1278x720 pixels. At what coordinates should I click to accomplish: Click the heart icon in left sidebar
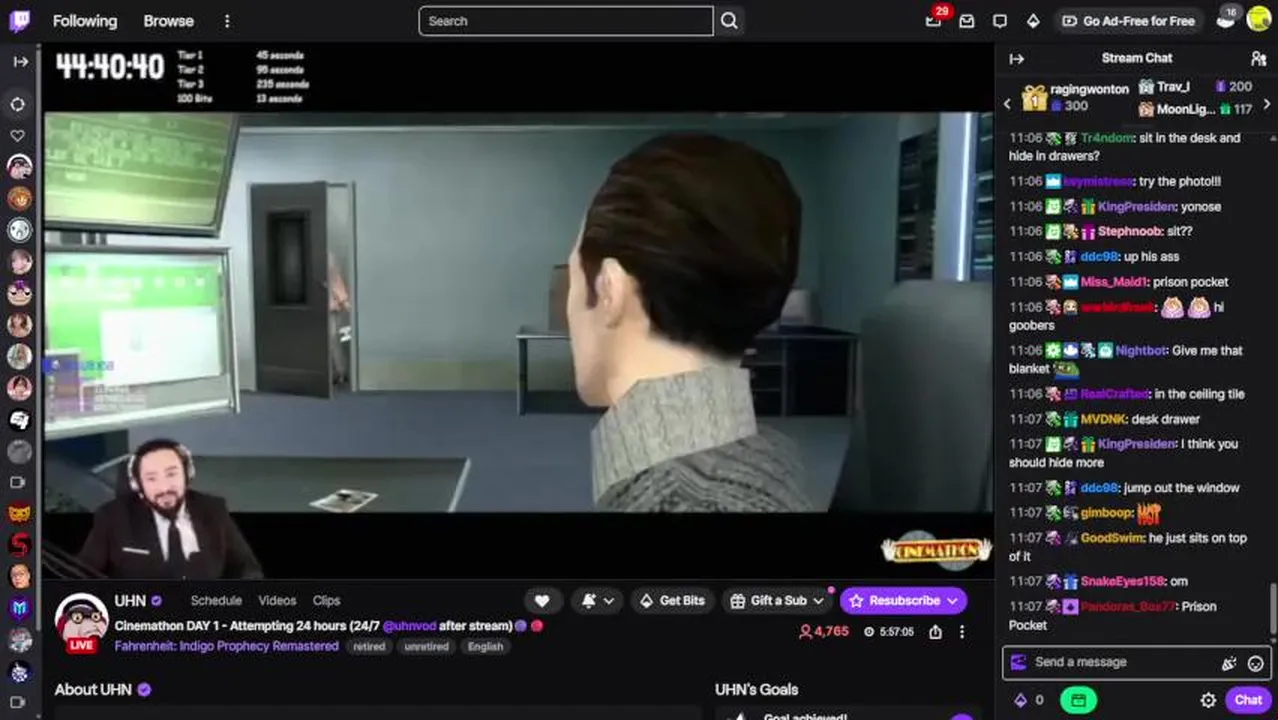[x=18, y=135]
